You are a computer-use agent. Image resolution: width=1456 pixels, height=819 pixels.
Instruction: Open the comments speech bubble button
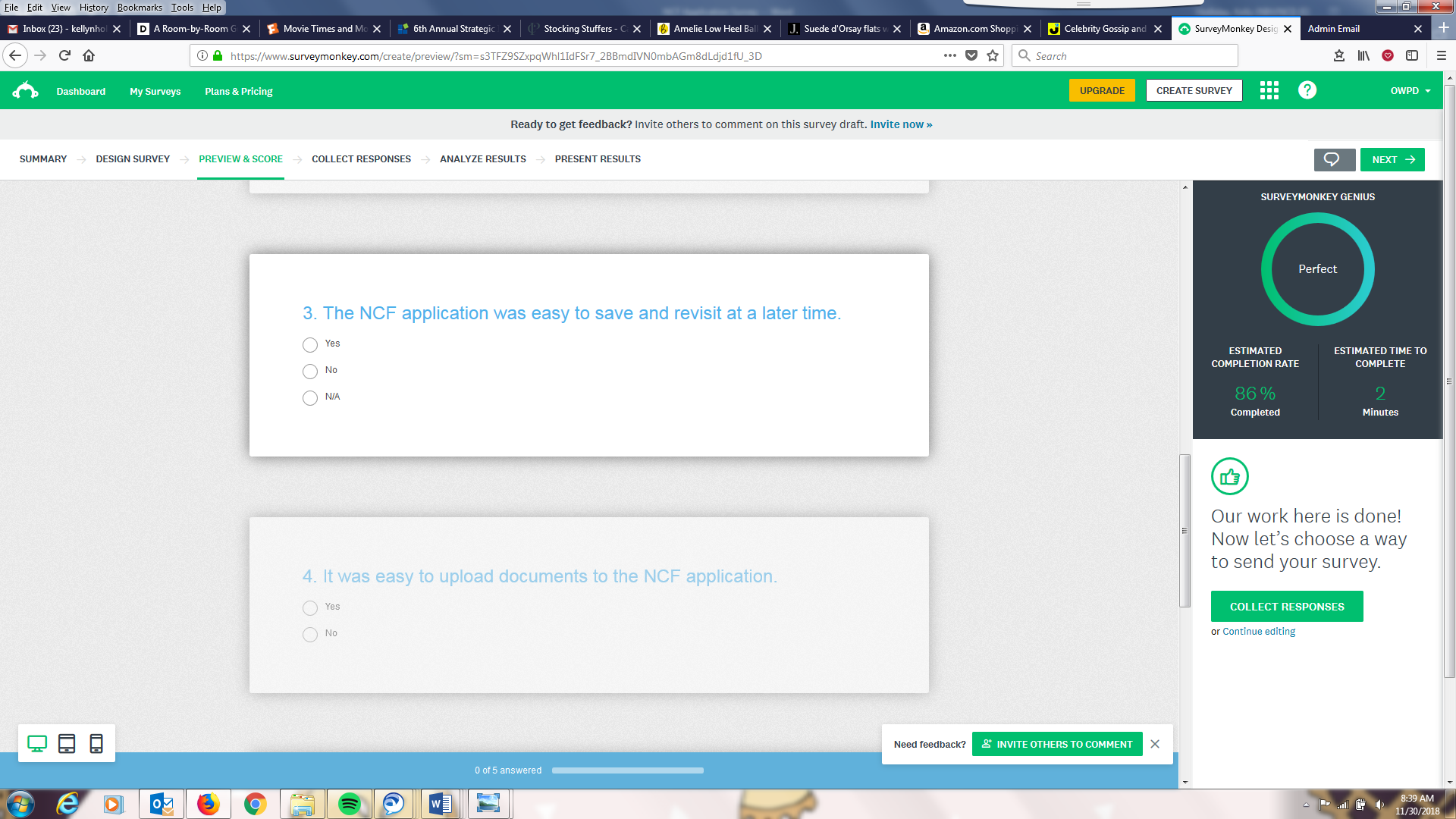point(1333,159)
